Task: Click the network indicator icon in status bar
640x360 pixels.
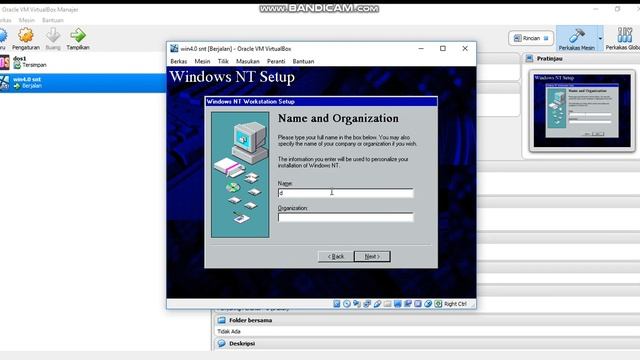Action: point(367,304)
